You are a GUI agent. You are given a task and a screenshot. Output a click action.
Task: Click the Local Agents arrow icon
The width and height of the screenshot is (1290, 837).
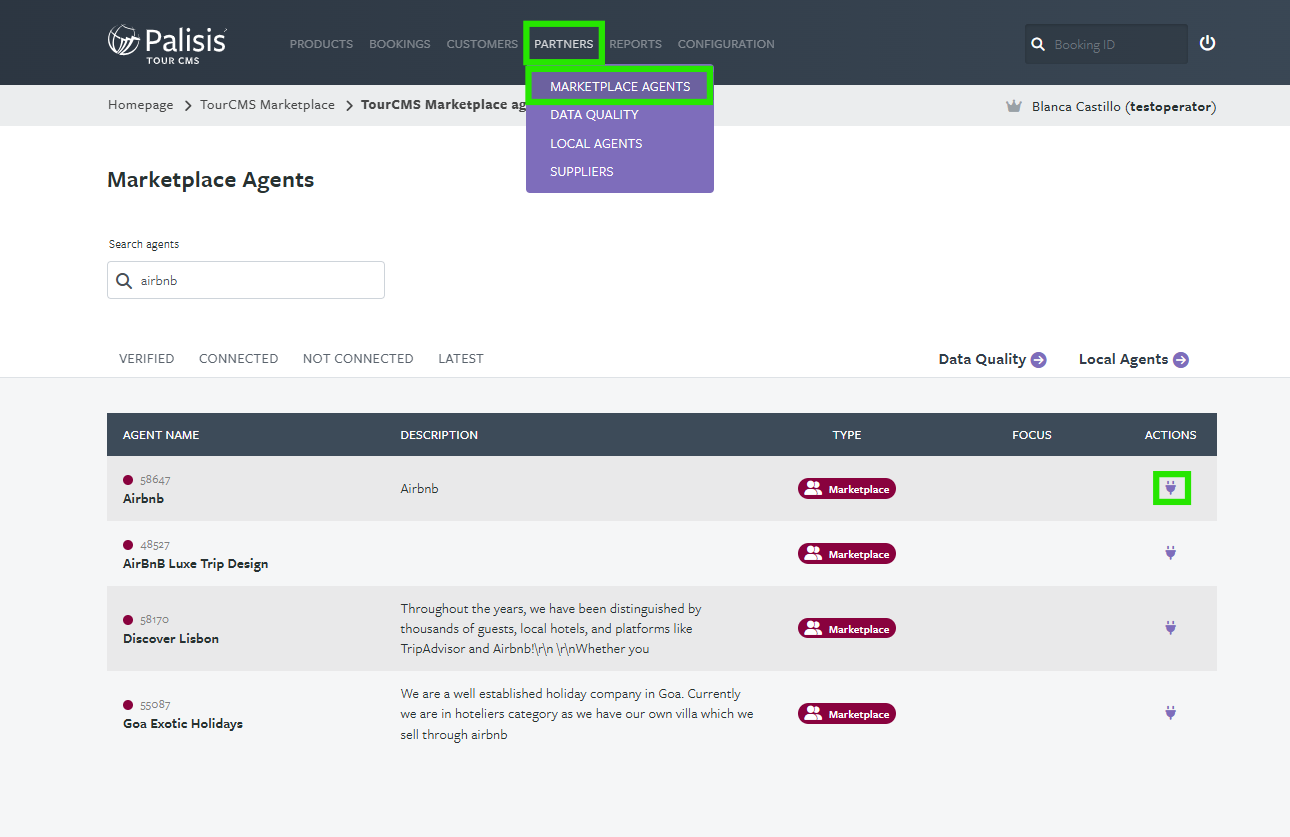tap(1181, 360)
